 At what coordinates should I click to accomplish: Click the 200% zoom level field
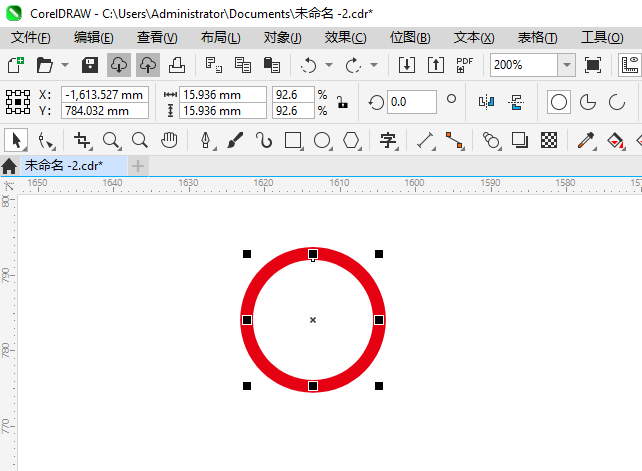(524, 65)
